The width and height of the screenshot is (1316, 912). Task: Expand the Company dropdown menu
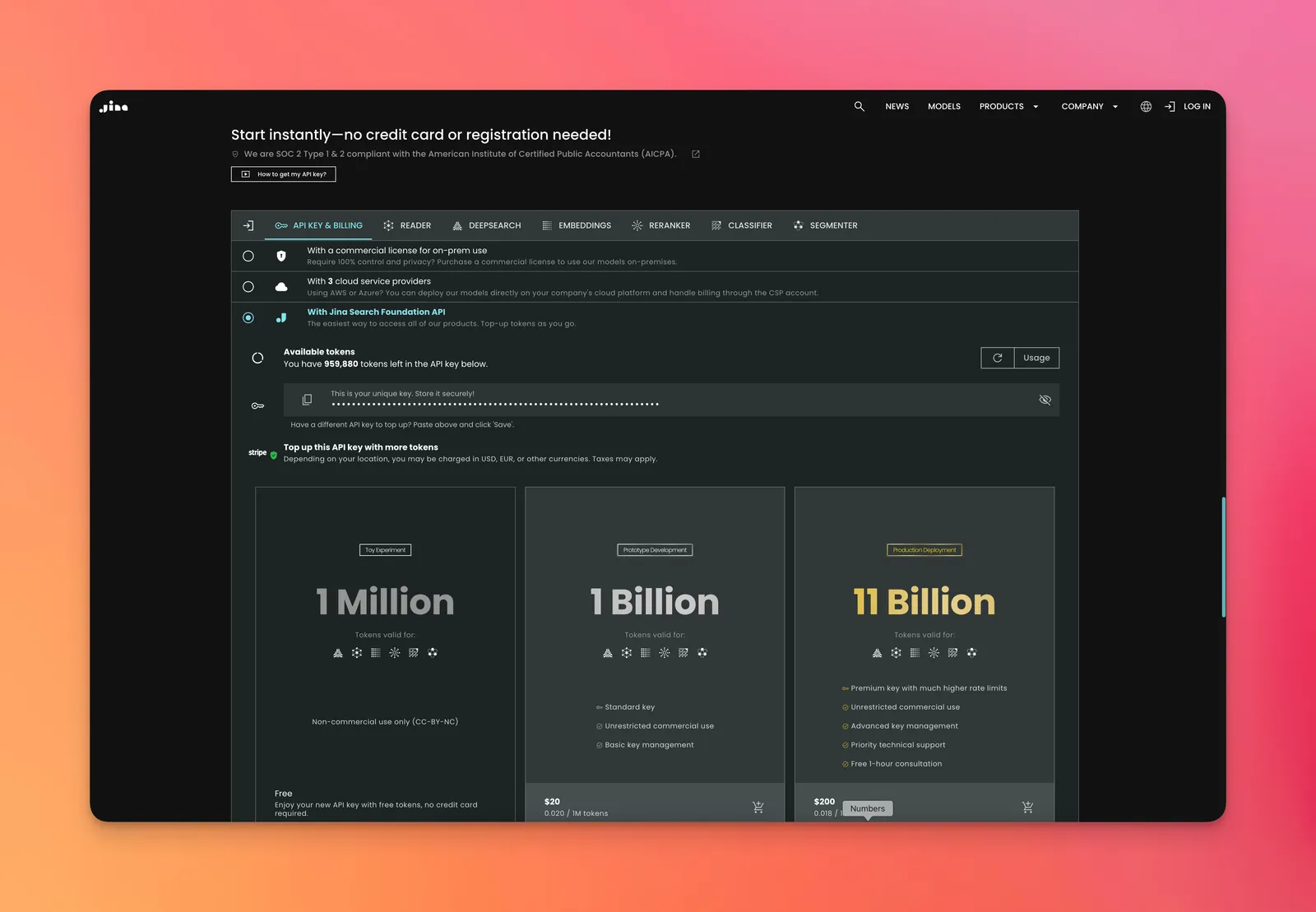pos(1089,106)
